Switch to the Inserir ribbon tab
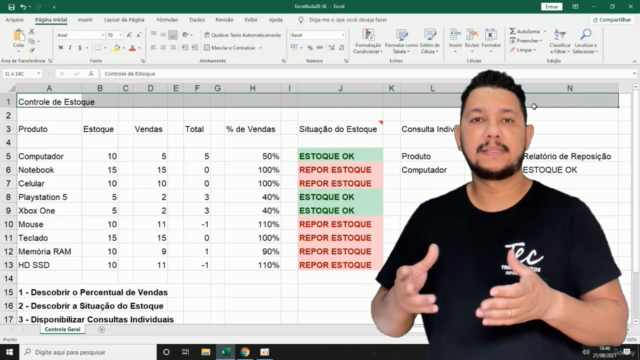The height and width of the screenshot is (360, 640). point(85,20)
